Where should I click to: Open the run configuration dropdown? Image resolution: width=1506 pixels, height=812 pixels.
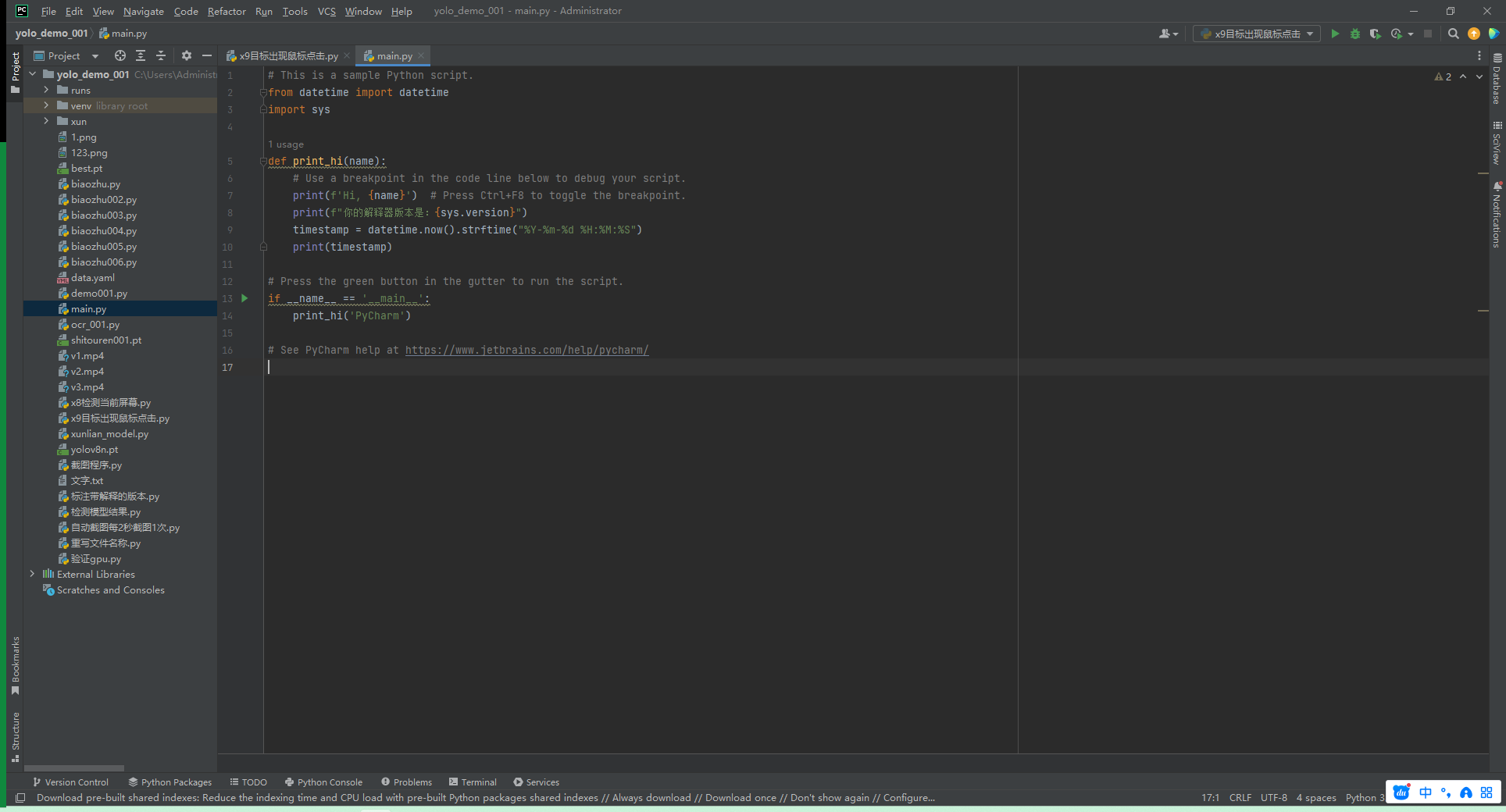click(1257, 34)
